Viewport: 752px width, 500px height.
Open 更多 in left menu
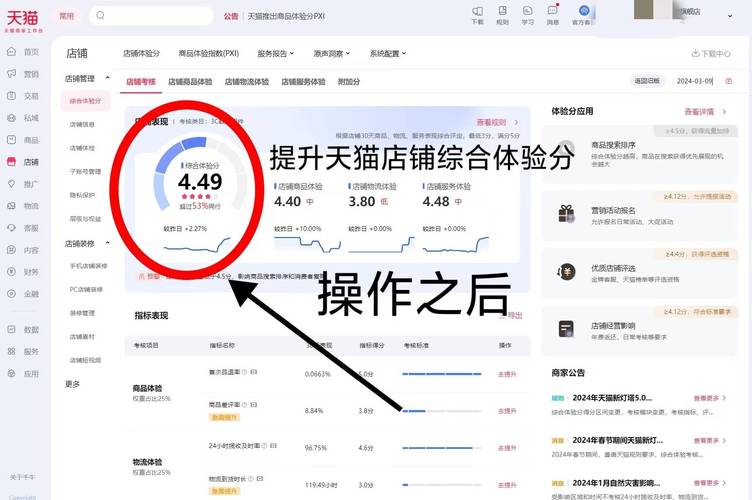point(72,384)
